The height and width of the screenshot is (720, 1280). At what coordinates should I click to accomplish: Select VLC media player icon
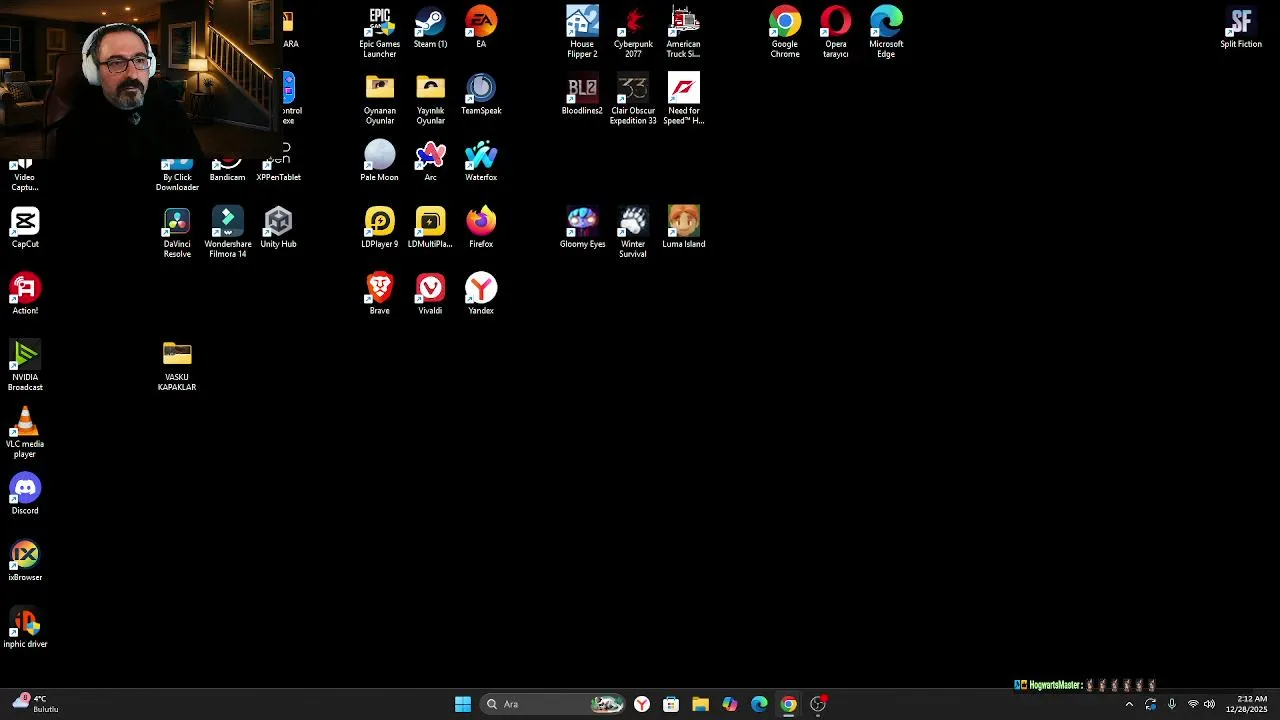(x=25, y=432)
